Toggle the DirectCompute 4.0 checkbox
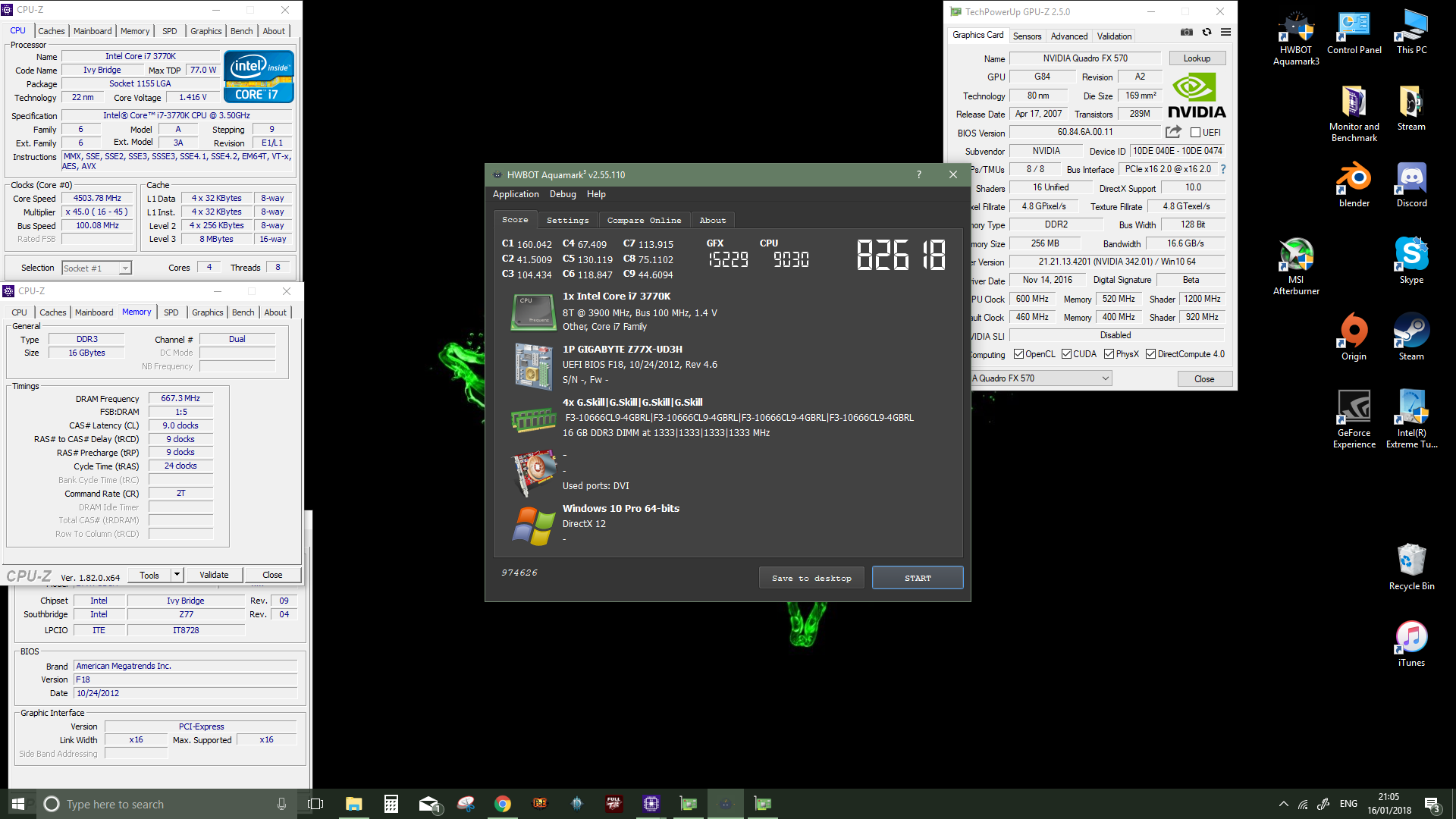 [1150, 354]
